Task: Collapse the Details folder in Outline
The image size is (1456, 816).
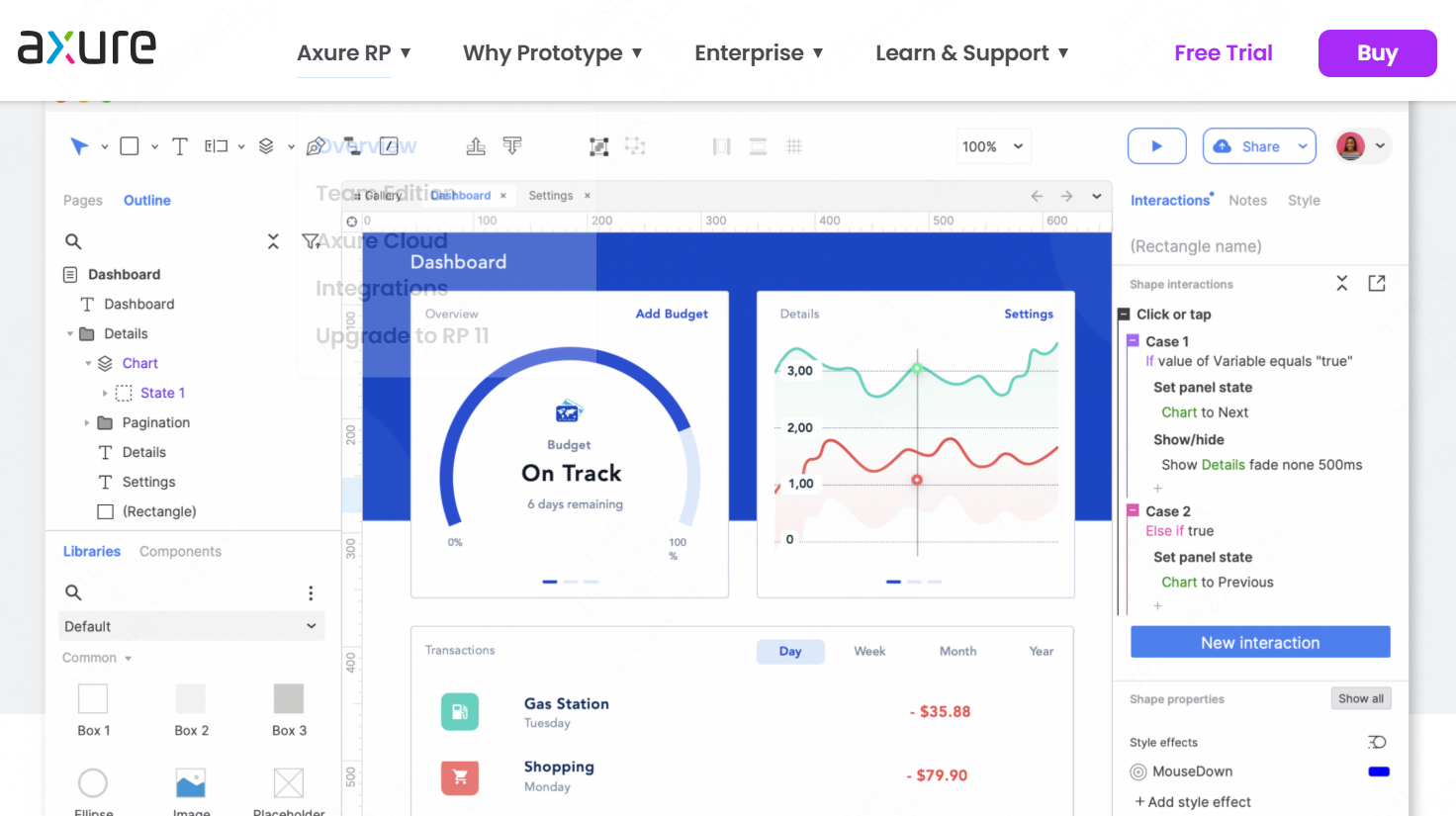Action: tap(70, 334)
